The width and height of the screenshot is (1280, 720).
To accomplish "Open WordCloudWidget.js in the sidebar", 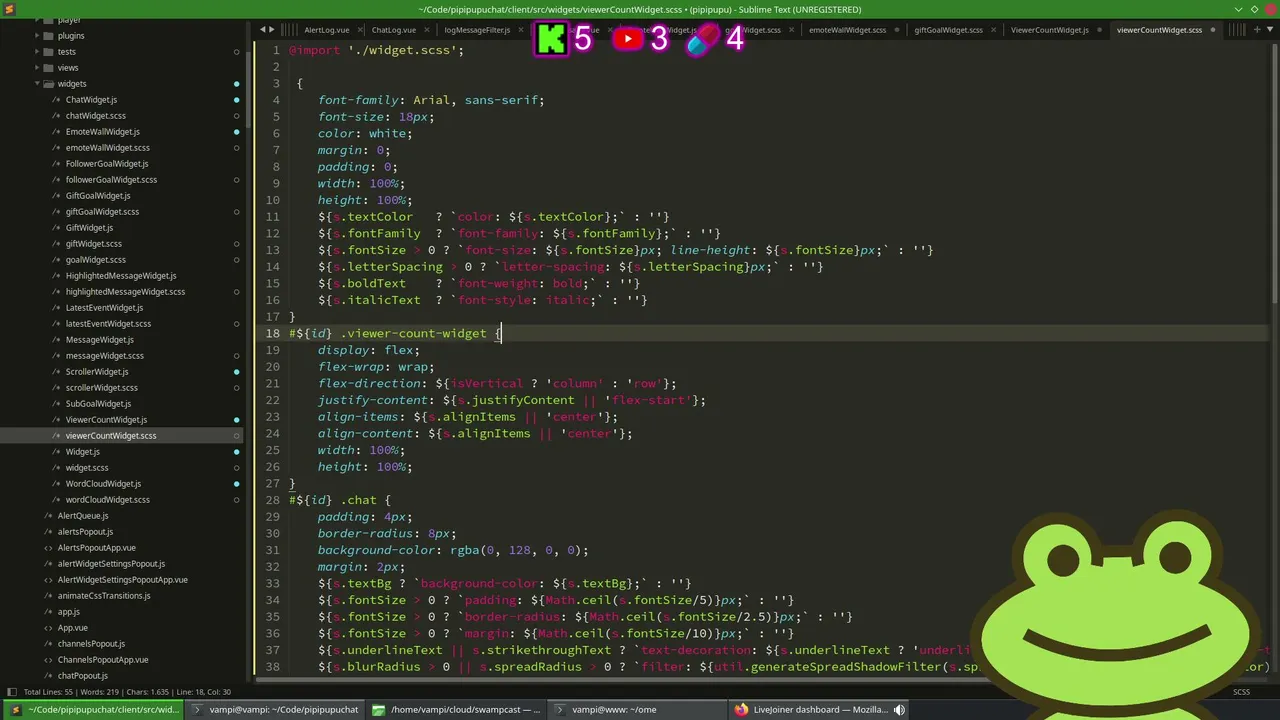I will click(x=103, y=484).
